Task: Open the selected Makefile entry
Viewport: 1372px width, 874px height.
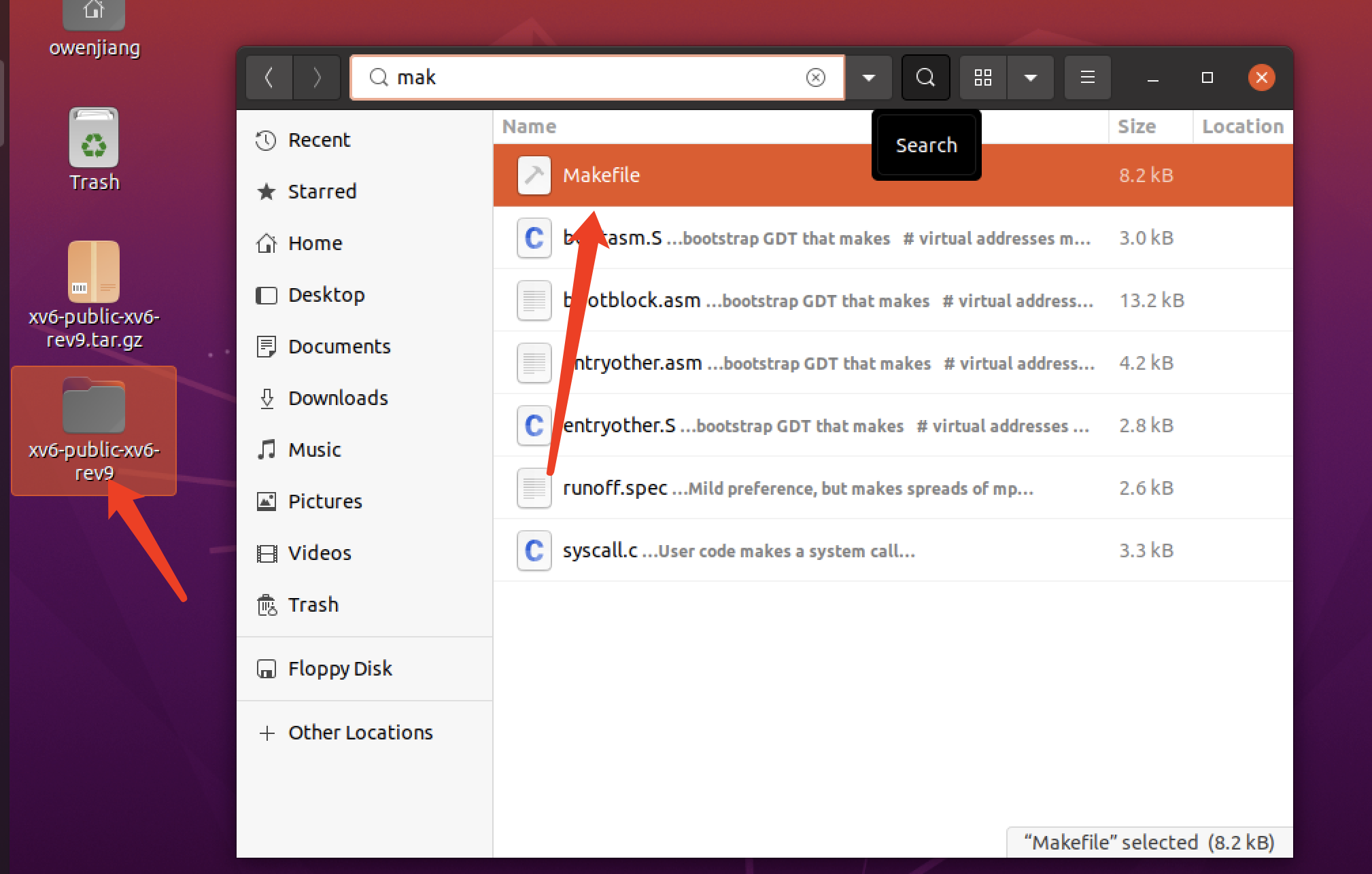Action: point(601,175)
